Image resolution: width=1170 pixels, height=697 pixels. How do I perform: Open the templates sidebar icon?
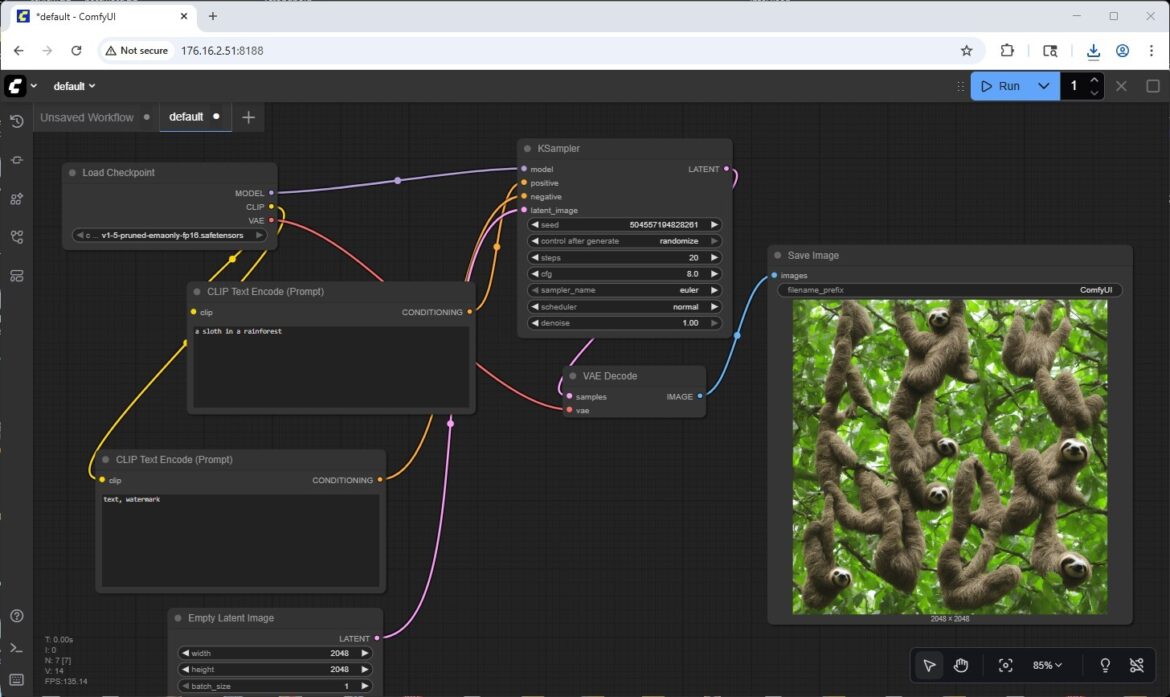tap(17, 276)
